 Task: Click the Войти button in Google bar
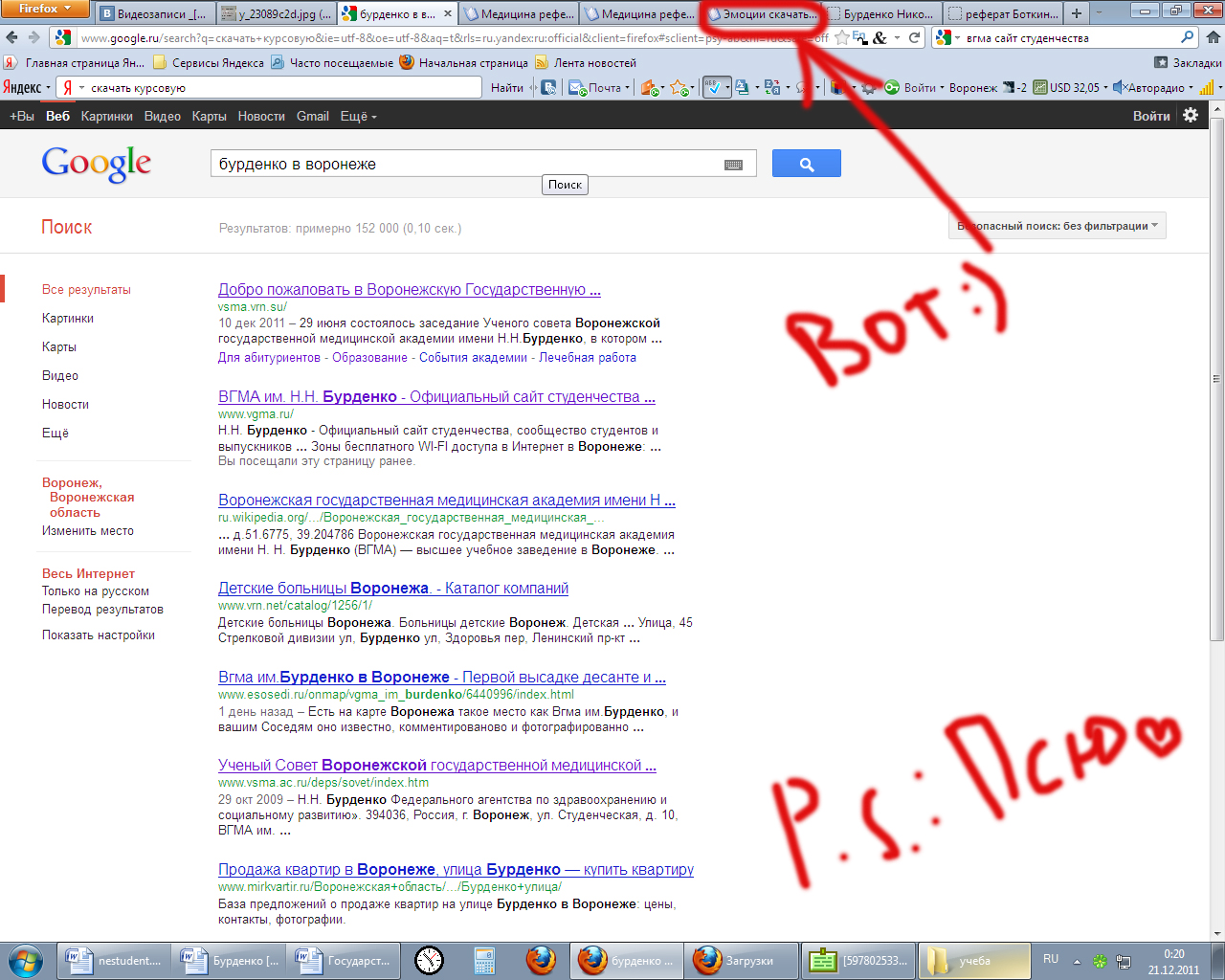pos(1151,116)
